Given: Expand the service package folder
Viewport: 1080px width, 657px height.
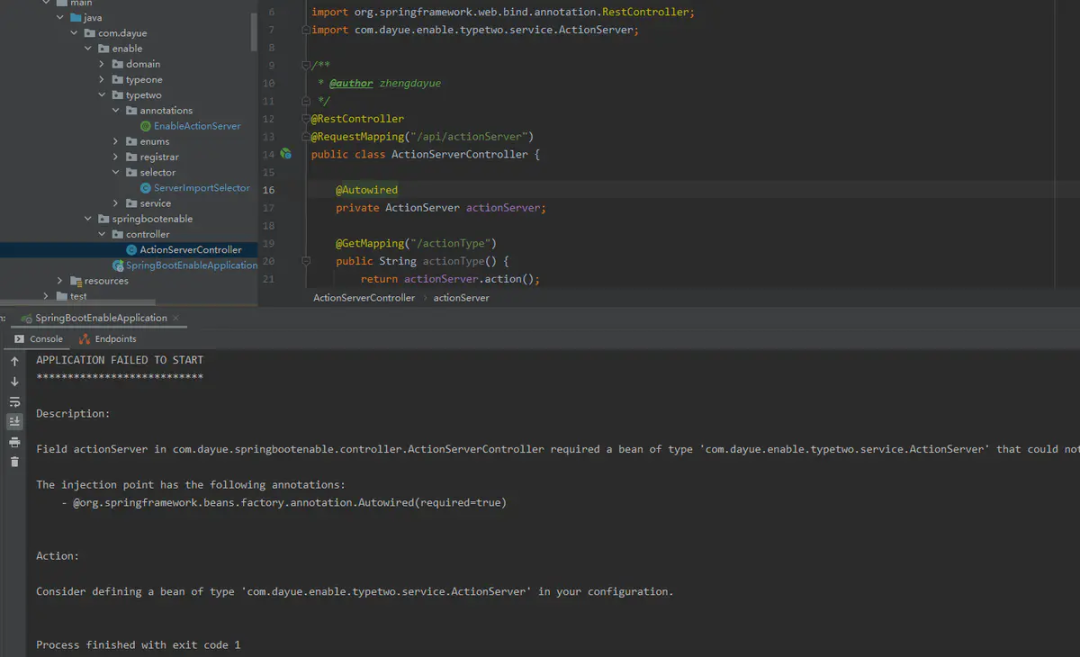Looking at the screenshot, I should click(x=117, y=203).
